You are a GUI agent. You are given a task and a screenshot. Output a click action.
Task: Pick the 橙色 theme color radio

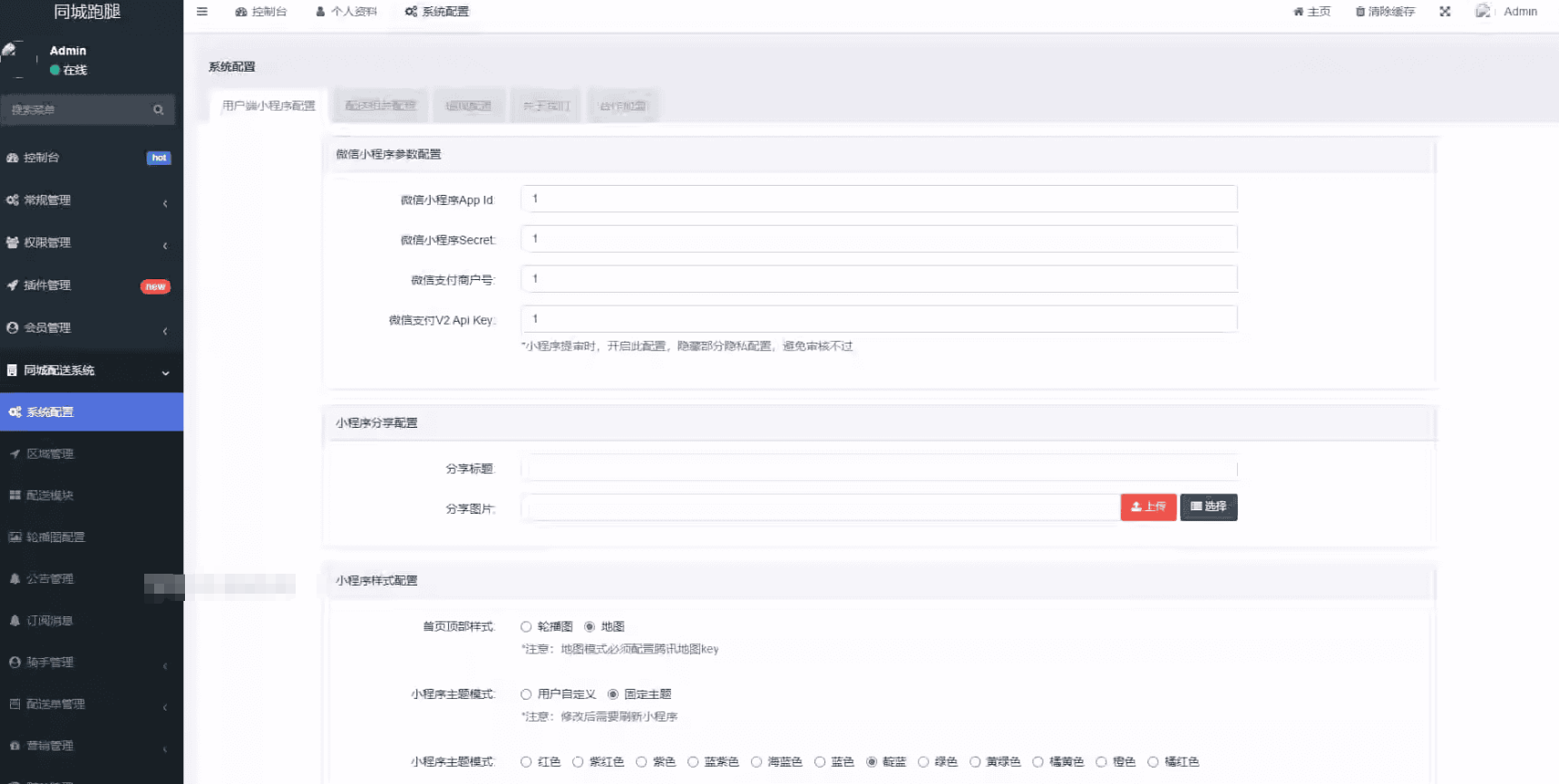[1101, 762]
